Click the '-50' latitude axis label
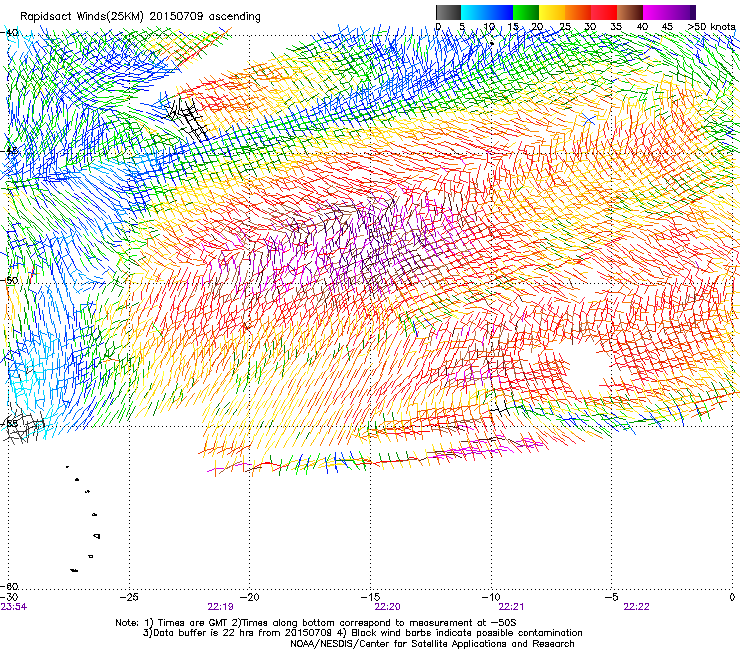 click(10, 280)
